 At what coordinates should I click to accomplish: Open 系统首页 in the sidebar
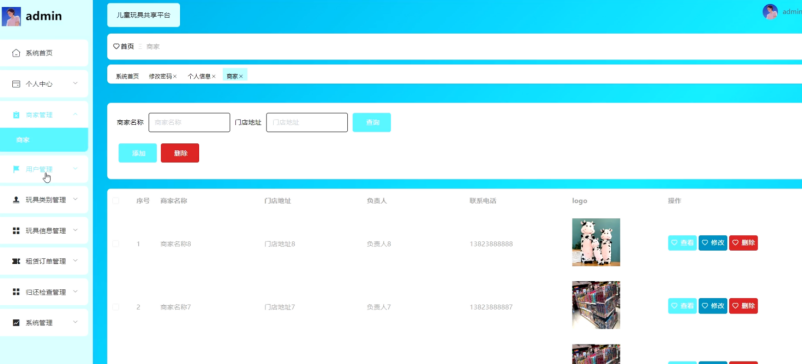pos(44,53)
